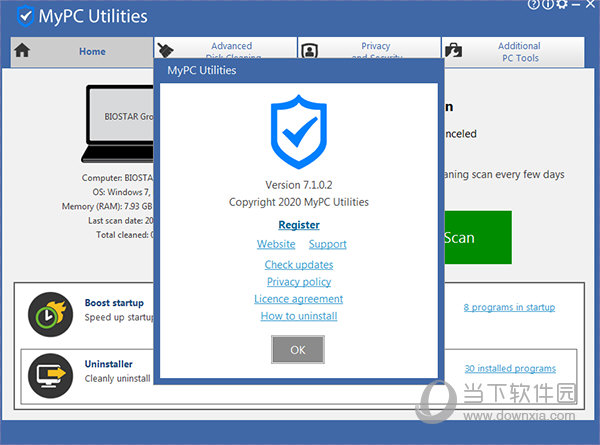Click the green Scan button

476,238
